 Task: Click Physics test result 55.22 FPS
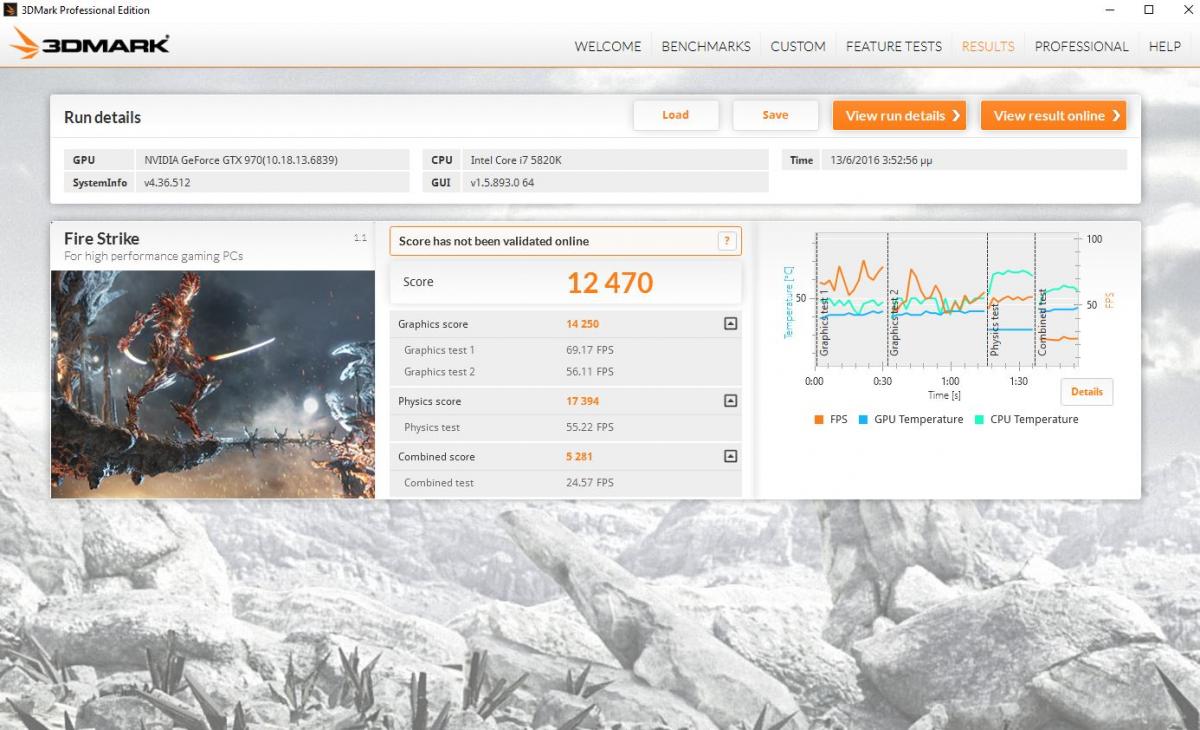[x=590, y=427]
